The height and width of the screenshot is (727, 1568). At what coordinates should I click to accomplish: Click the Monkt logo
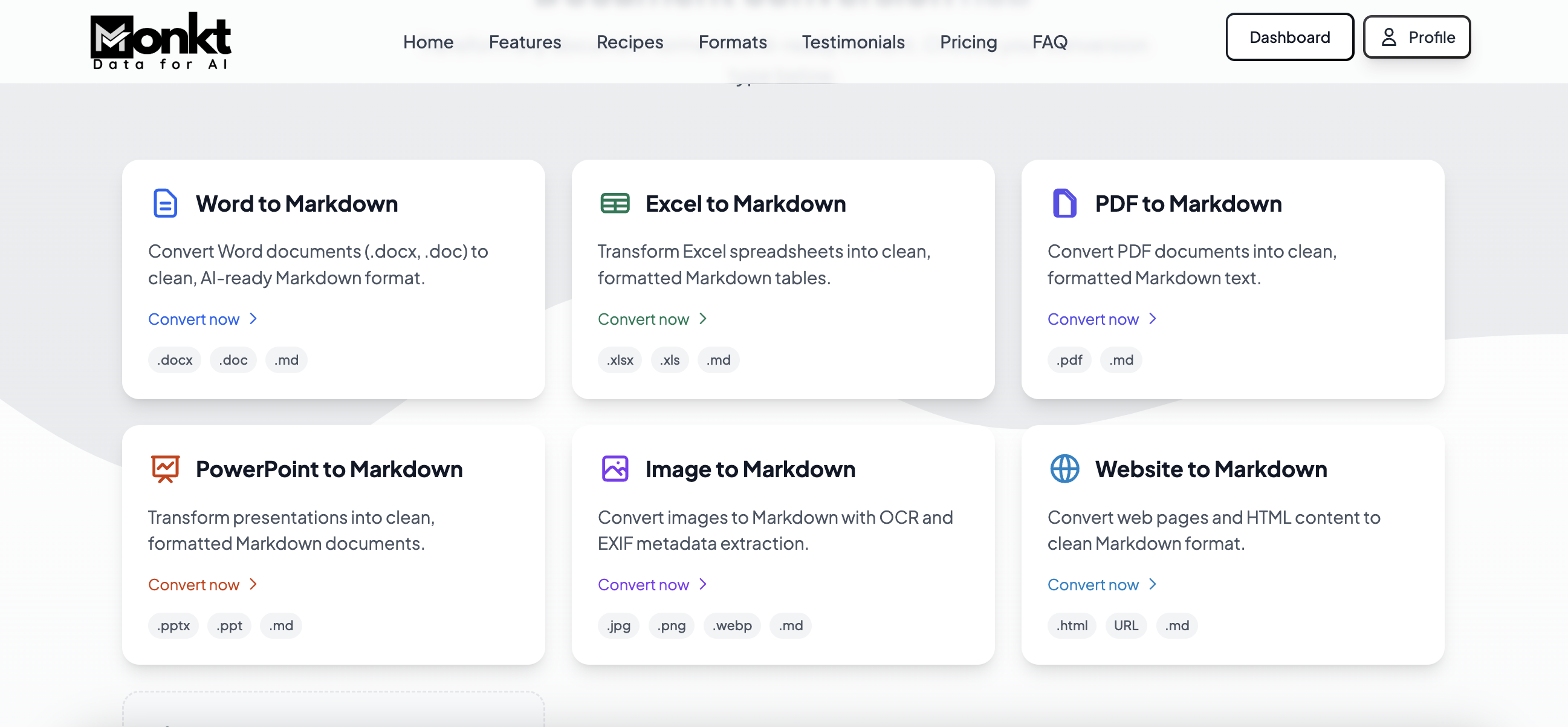coord(161,41)
